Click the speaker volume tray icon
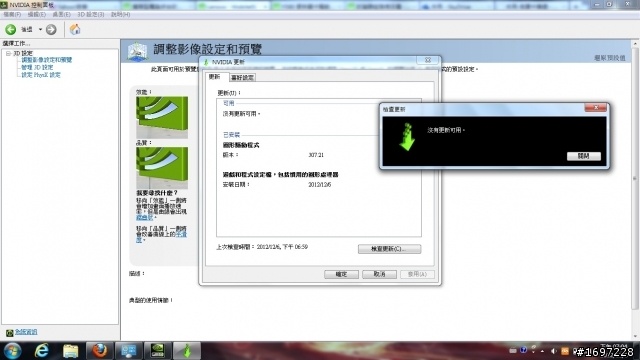 (x=553, y=351)
